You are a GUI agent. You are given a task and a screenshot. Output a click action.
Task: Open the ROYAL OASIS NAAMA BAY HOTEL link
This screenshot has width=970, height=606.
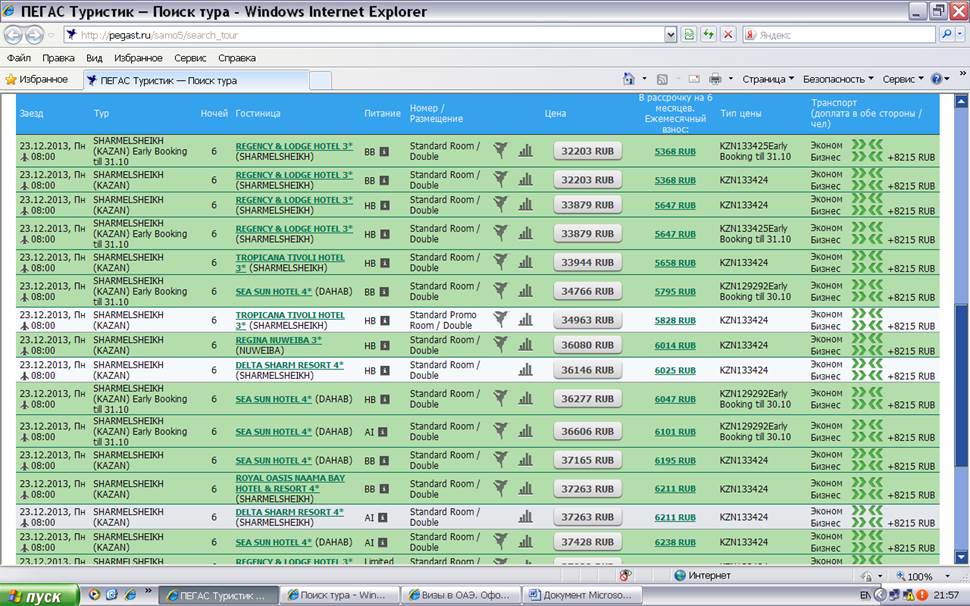tap(290, 483)
